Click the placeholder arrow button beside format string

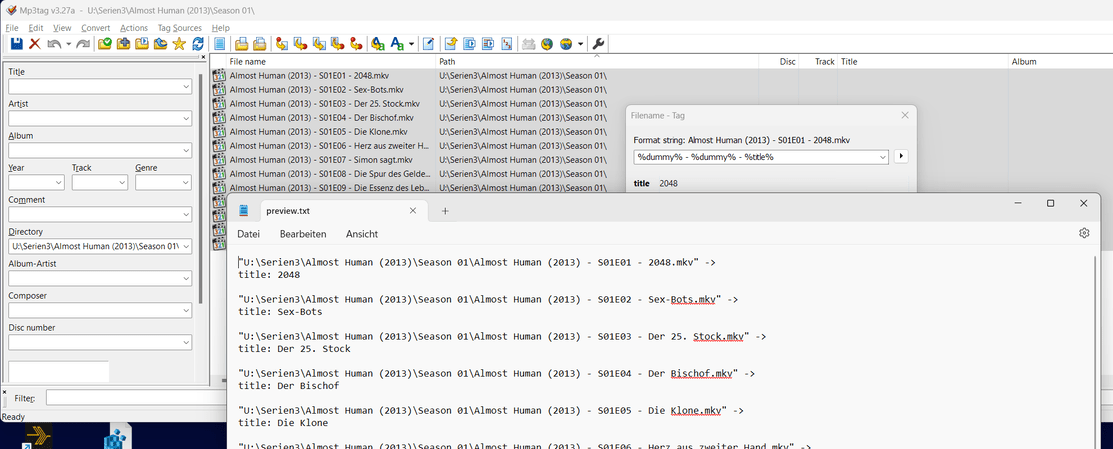click(901, 157)
